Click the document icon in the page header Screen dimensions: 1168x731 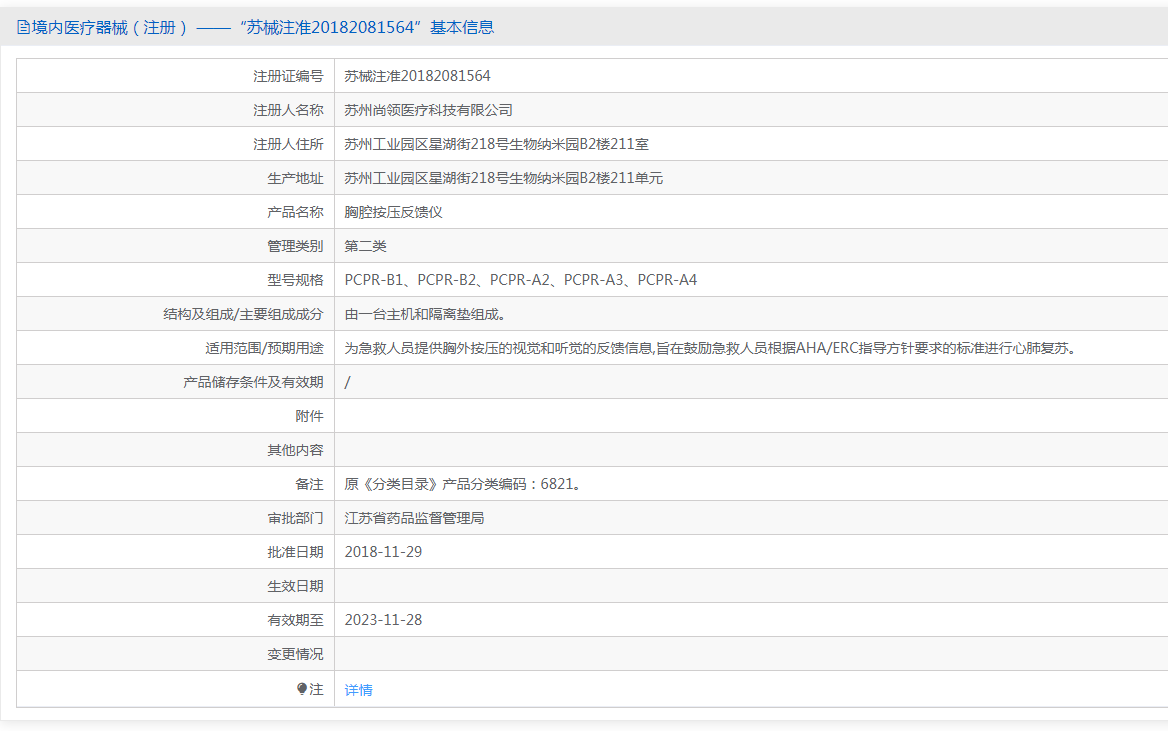pos(23,28)
